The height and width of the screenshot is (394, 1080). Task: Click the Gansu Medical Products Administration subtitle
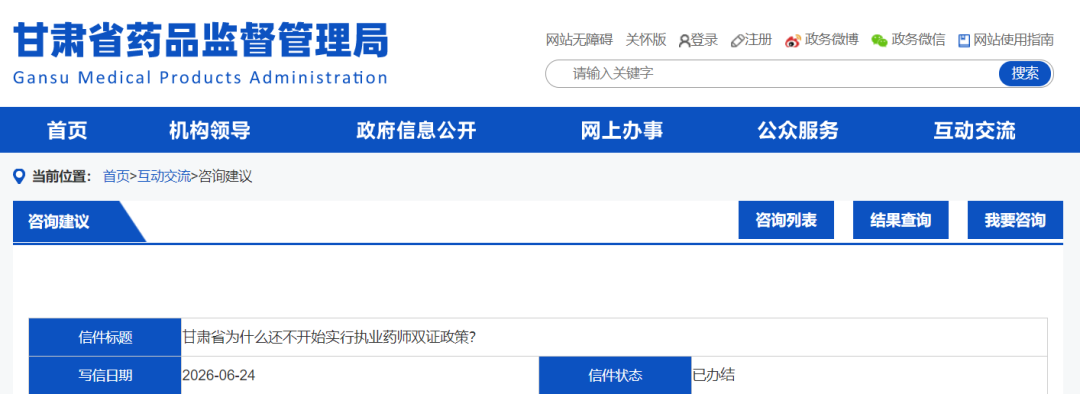pos(200,77)
